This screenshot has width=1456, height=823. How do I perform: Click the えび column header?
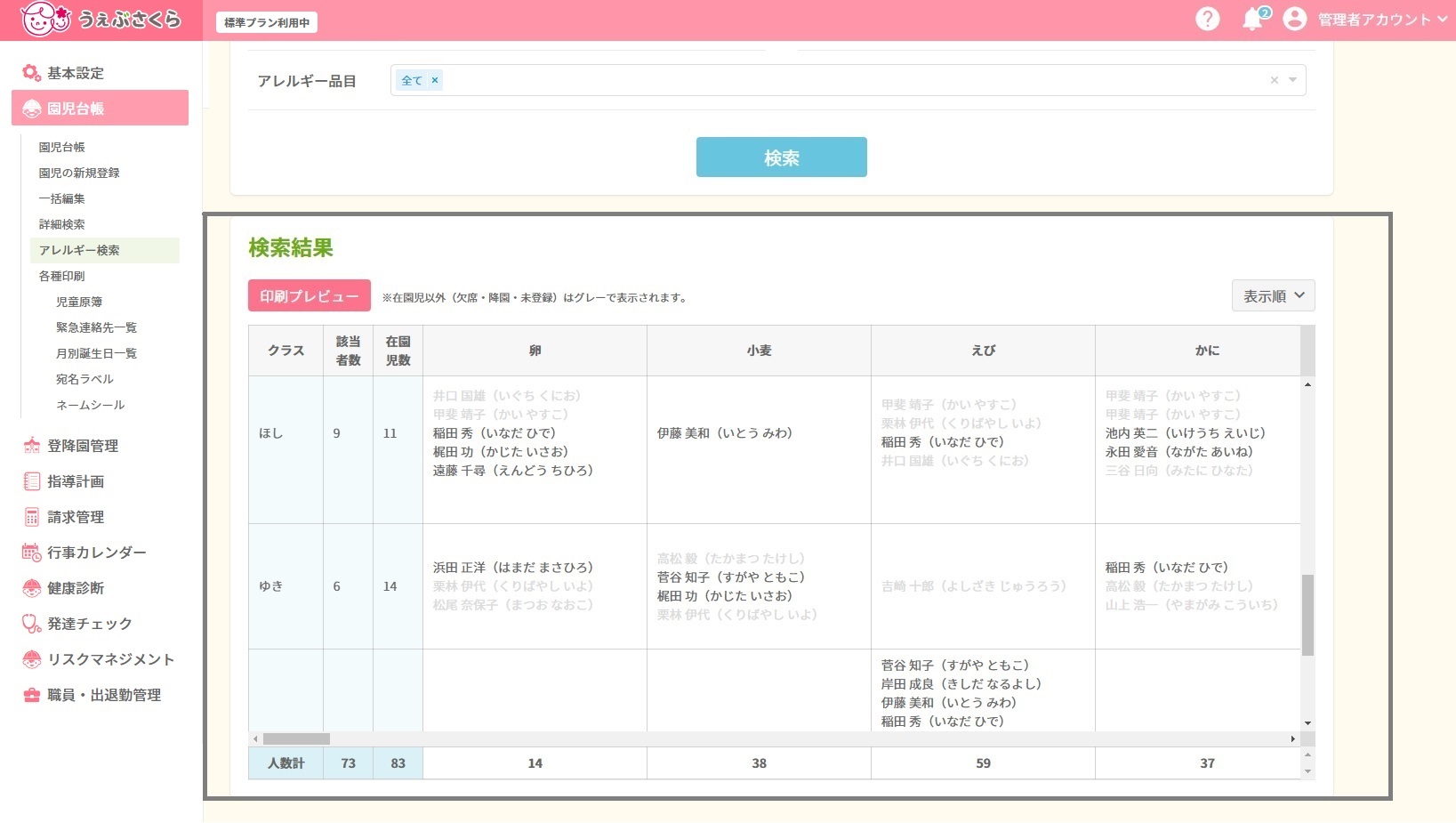(983, 351)
